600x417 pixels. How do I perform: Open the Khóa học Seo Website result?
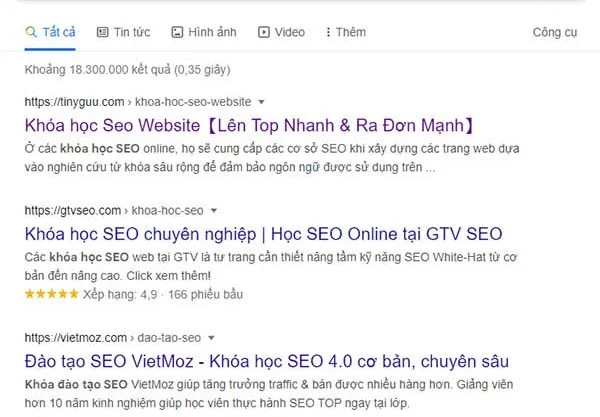pyautogui.click(x=250, y=125)
